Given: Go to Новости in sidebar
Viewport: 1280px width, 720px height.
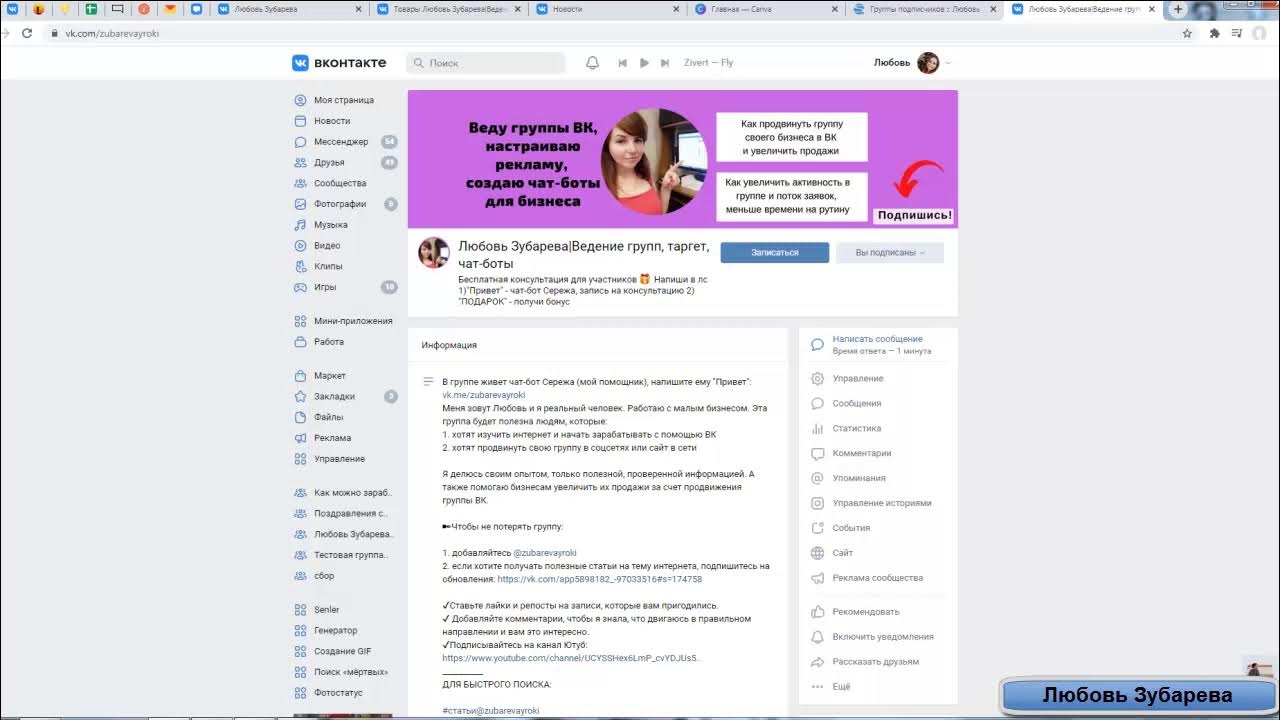Looking at the screenshot, I should (332, 121).
